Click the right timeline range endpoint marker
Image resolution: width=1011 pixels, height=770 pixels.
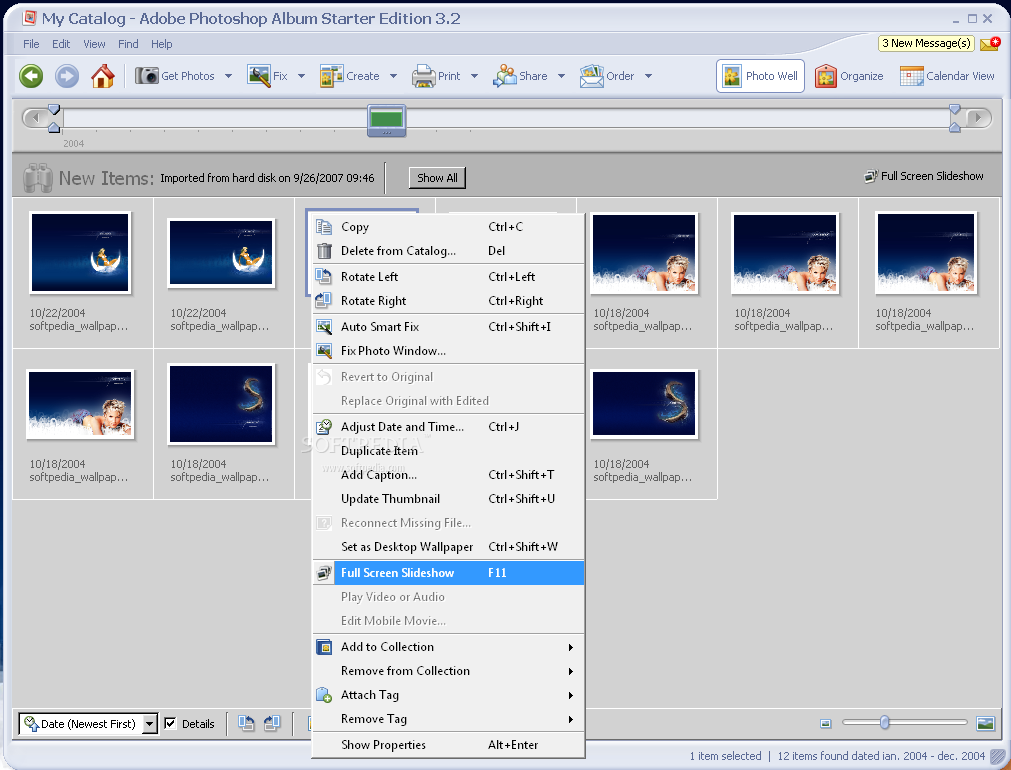(x=955, y=118)
